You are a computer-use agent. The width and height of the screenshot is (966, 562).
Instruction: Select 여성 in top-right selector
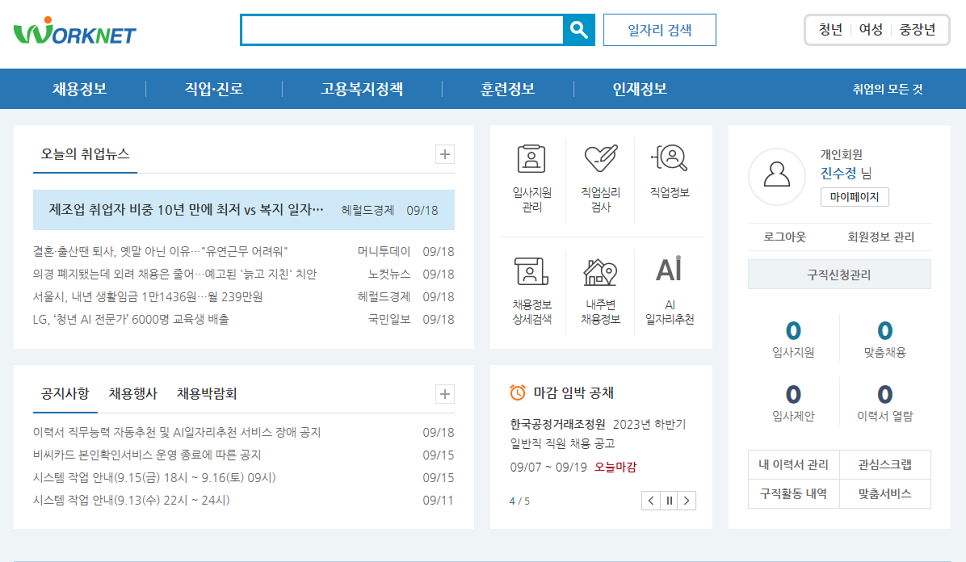(871, 30)
